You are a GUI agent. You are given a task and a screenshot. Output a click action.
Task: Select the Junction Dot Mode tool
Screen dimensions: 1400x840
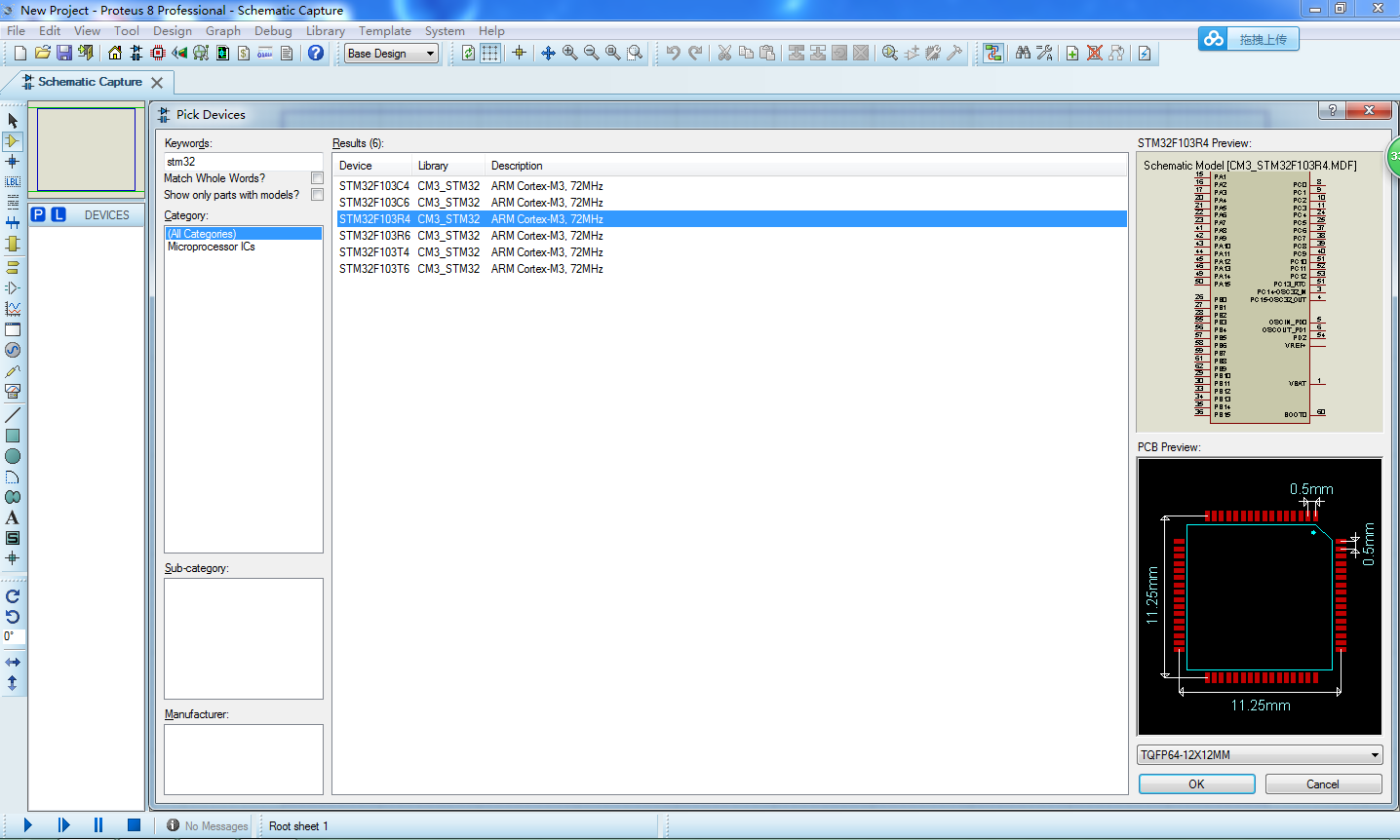(13, 162)
